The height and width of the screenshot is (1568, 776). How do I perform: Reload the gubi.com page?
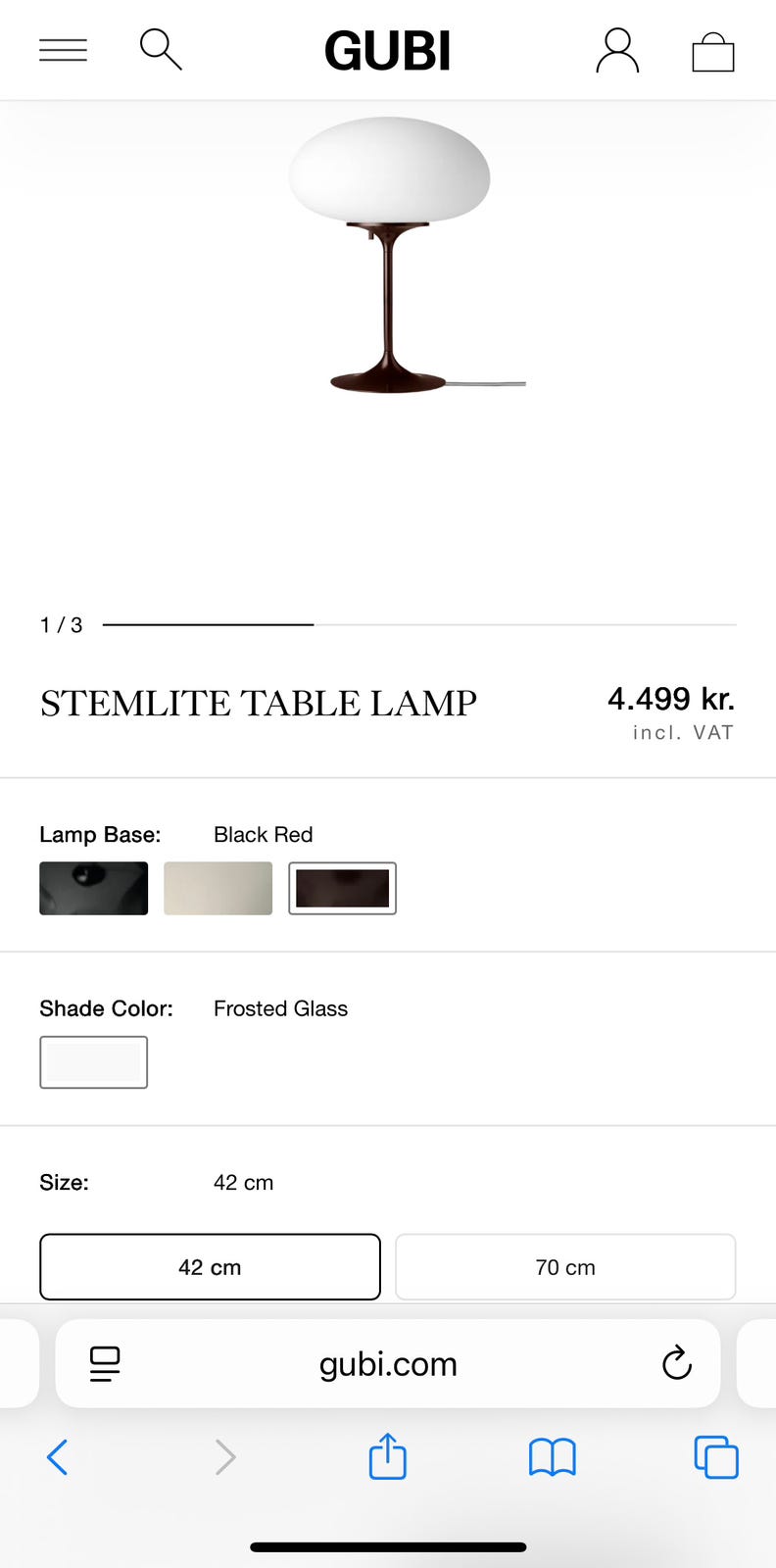[x=676, y=1363]
